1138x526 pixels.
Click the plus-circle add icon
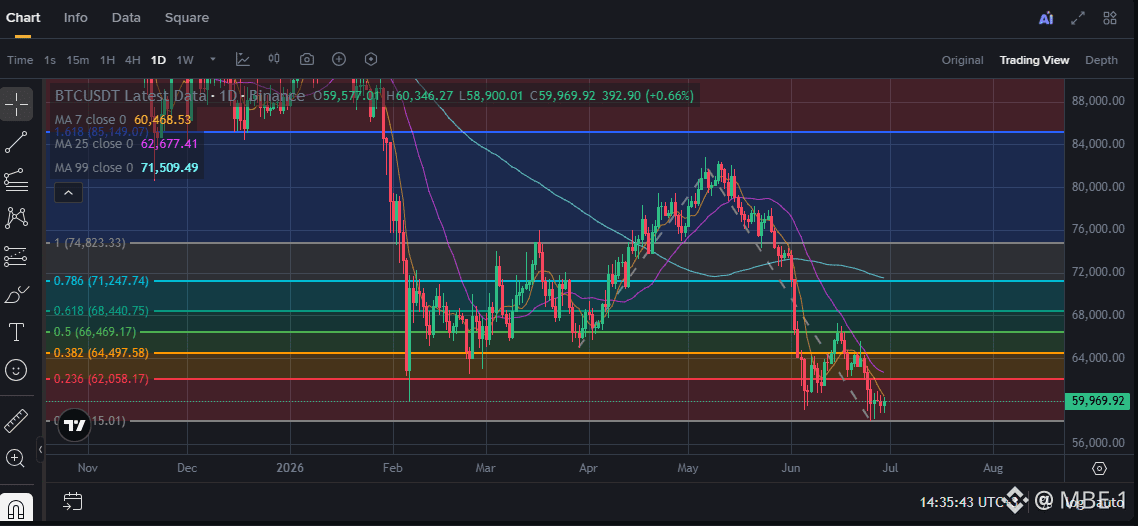click(339, 59)
